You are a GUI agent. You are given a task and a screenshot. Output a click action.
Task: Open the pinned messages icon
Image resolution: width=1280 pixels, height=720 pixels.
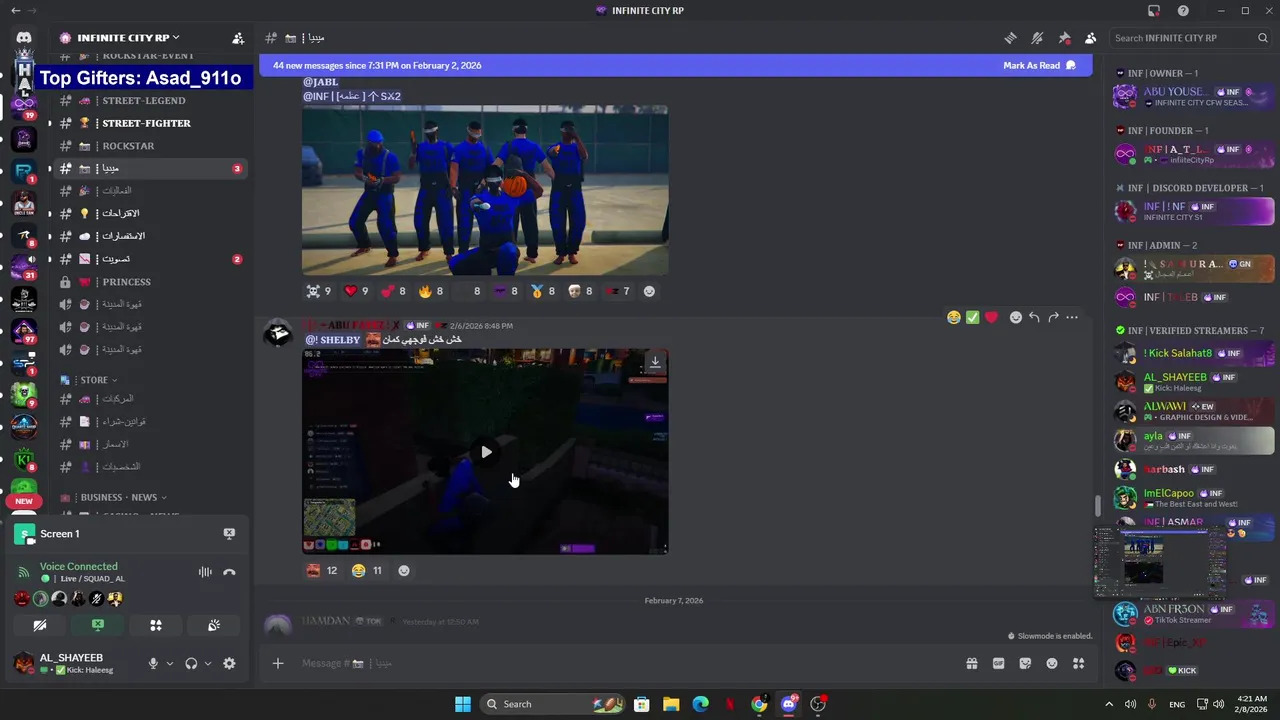point(1064,38)
